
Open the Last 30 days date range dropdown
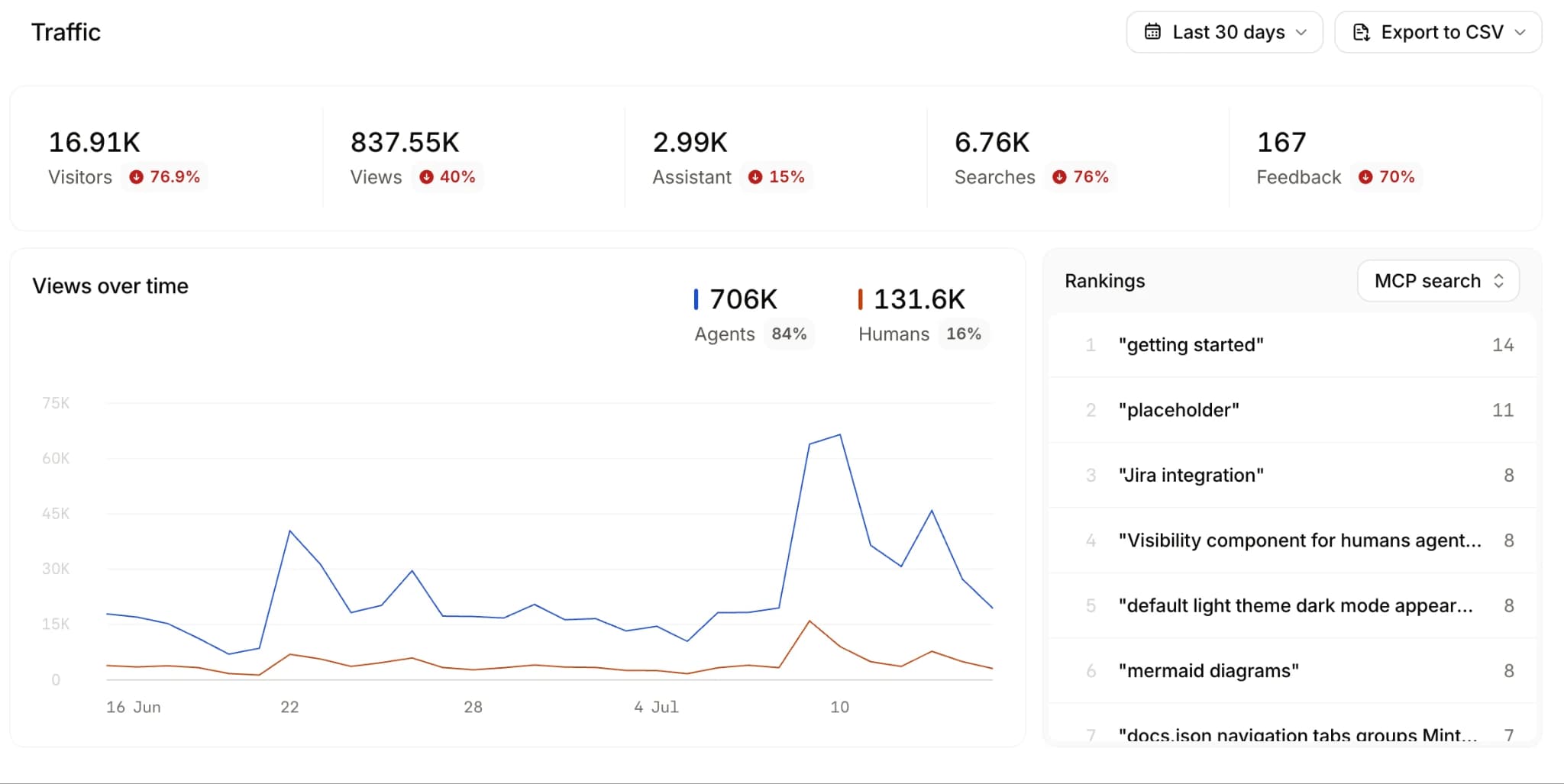1224,32
